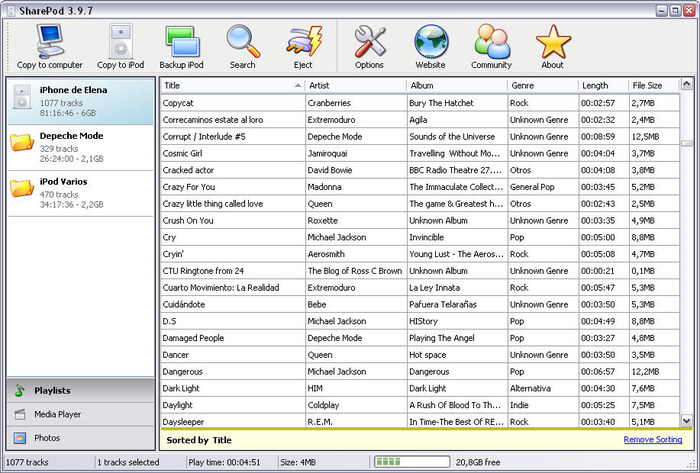Image resolution: width=700 pixels, height=473 pixels.
Task: Open the Search magnifier tool
Action: 242,45
